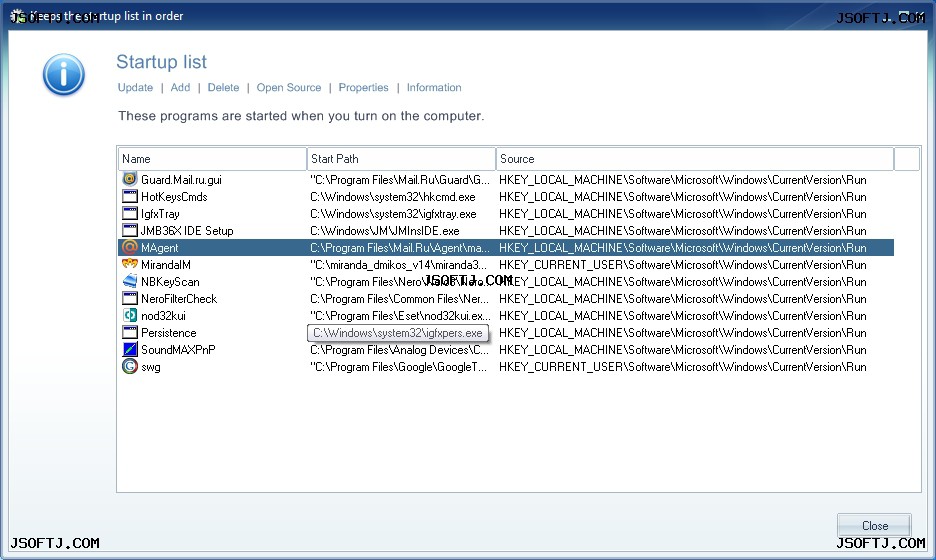Open the Properties link
Viewport: 936px width, 560px height.
363,87
